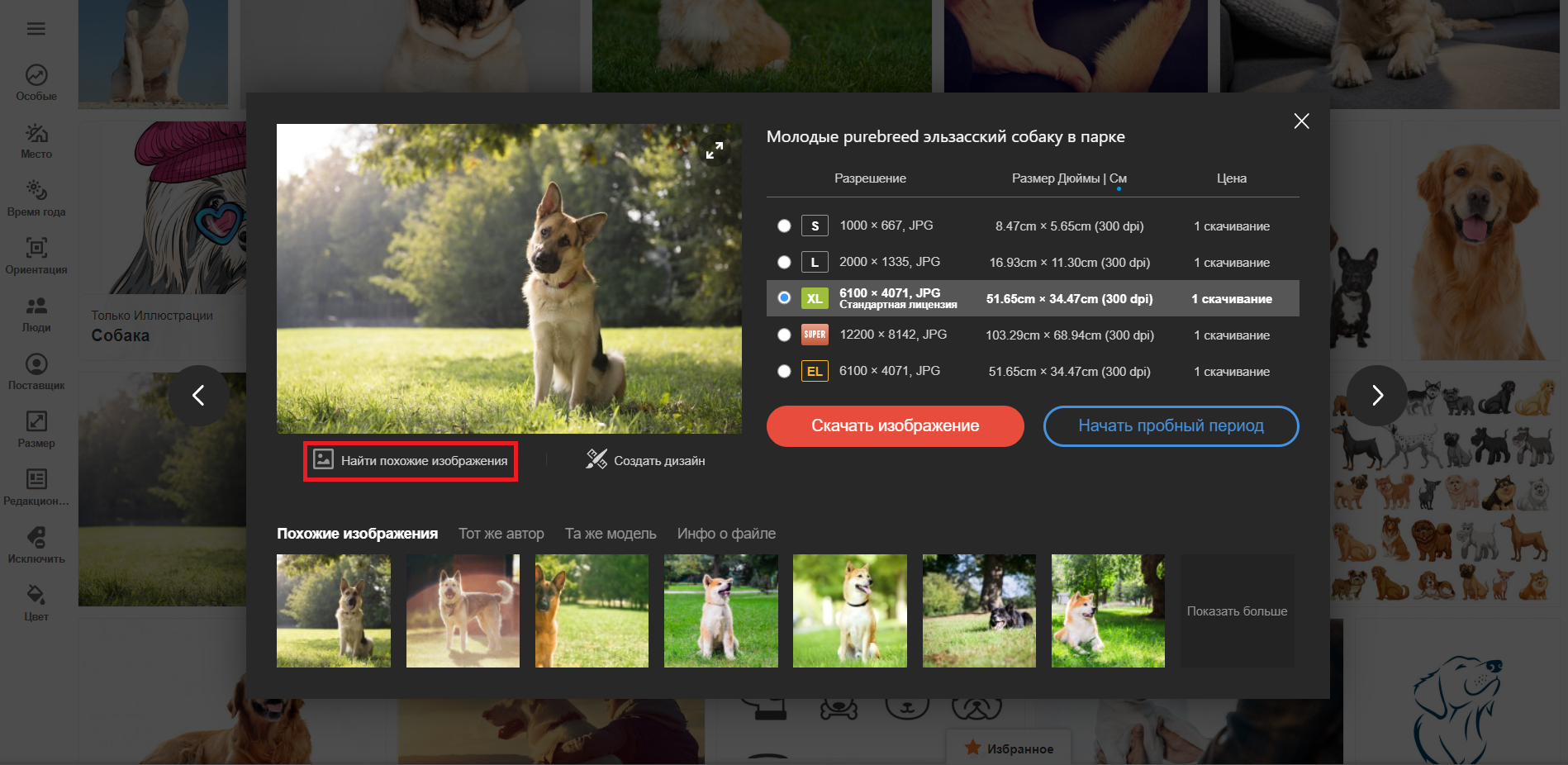Click the Создать дизайн link
The height and width of the screenshot is (765, 1568).
click(659, 461)
